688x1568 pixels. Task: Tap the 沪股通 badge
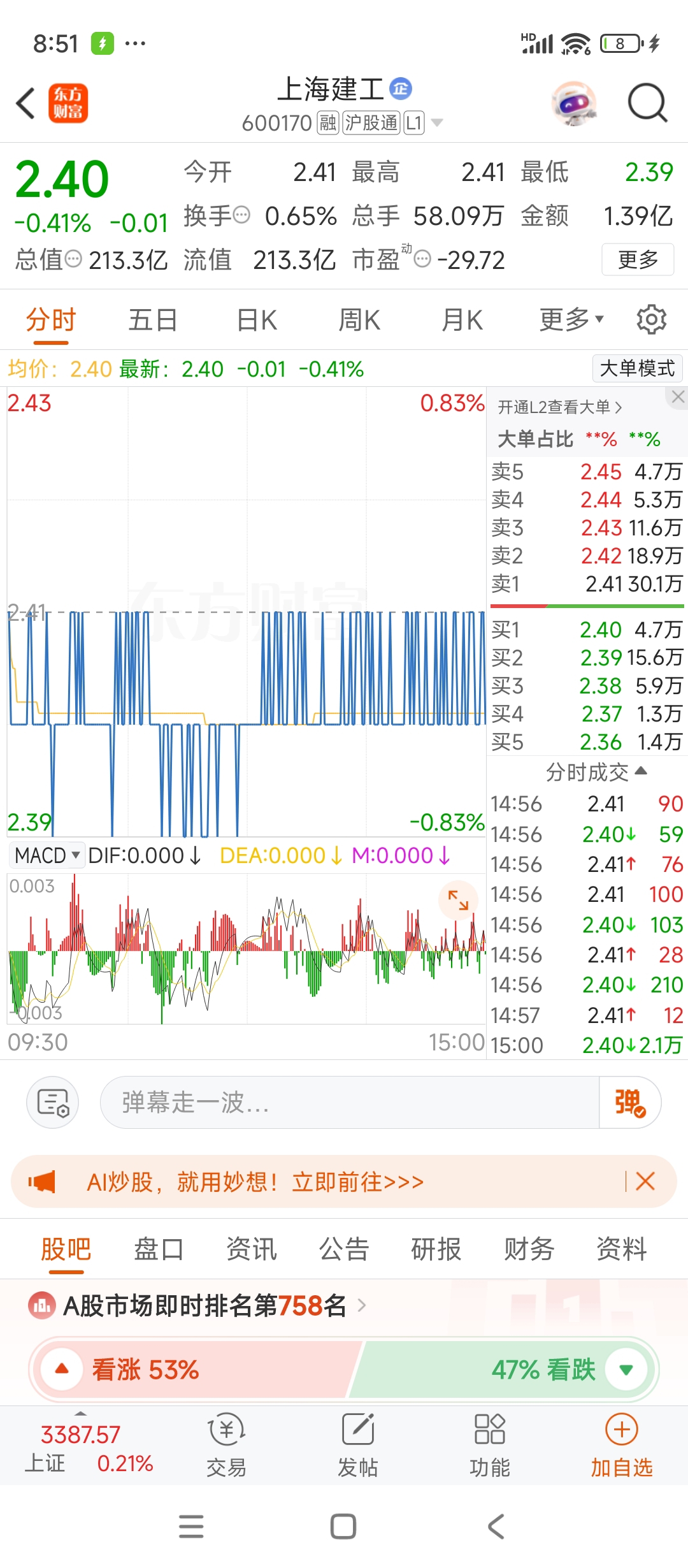(x=371, y=122)
